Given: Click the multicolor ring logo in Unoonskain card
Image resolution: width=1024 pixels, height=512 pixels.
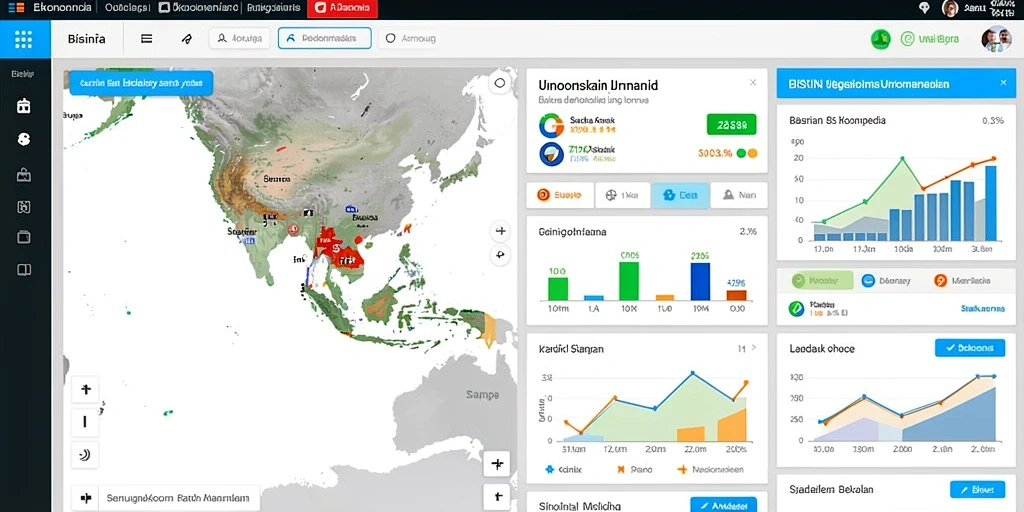Looking at the screenshot, I should [x=551, y=125].
